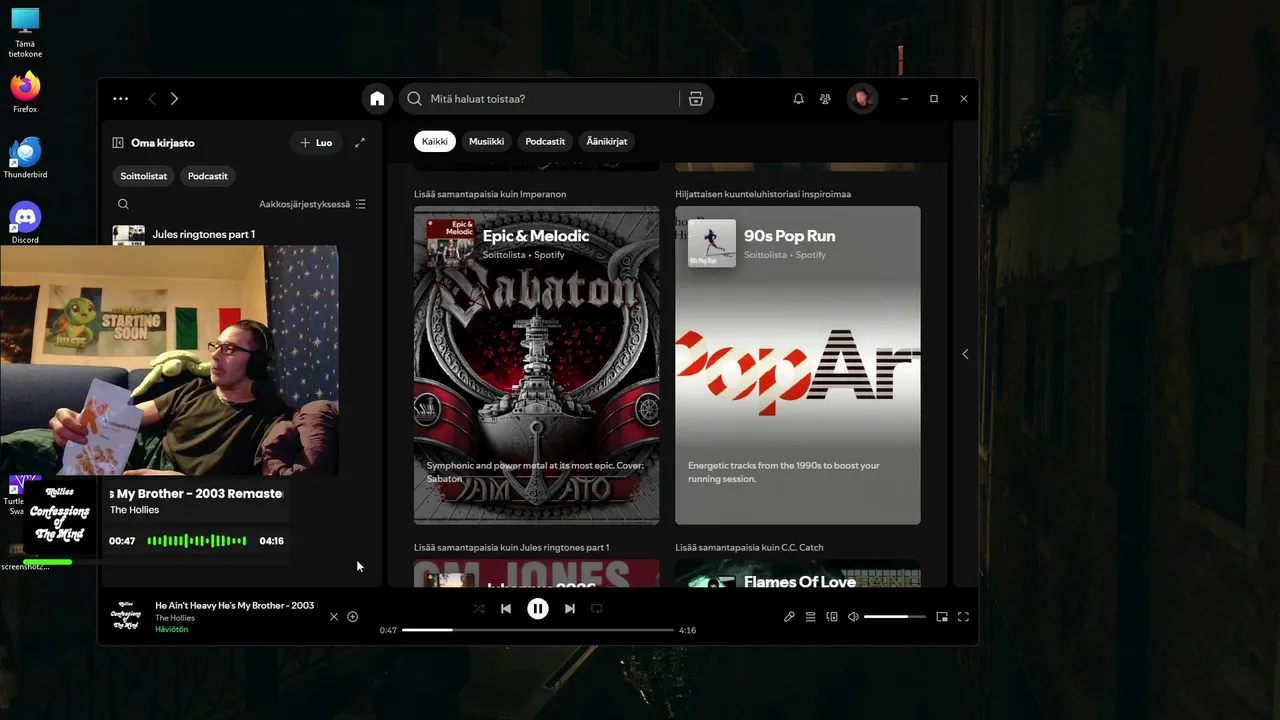The height and width of the screenshot is (720, 1280).
Task: Click 90s Pop Run small cover thumbnail
Action: pos(712,243)
